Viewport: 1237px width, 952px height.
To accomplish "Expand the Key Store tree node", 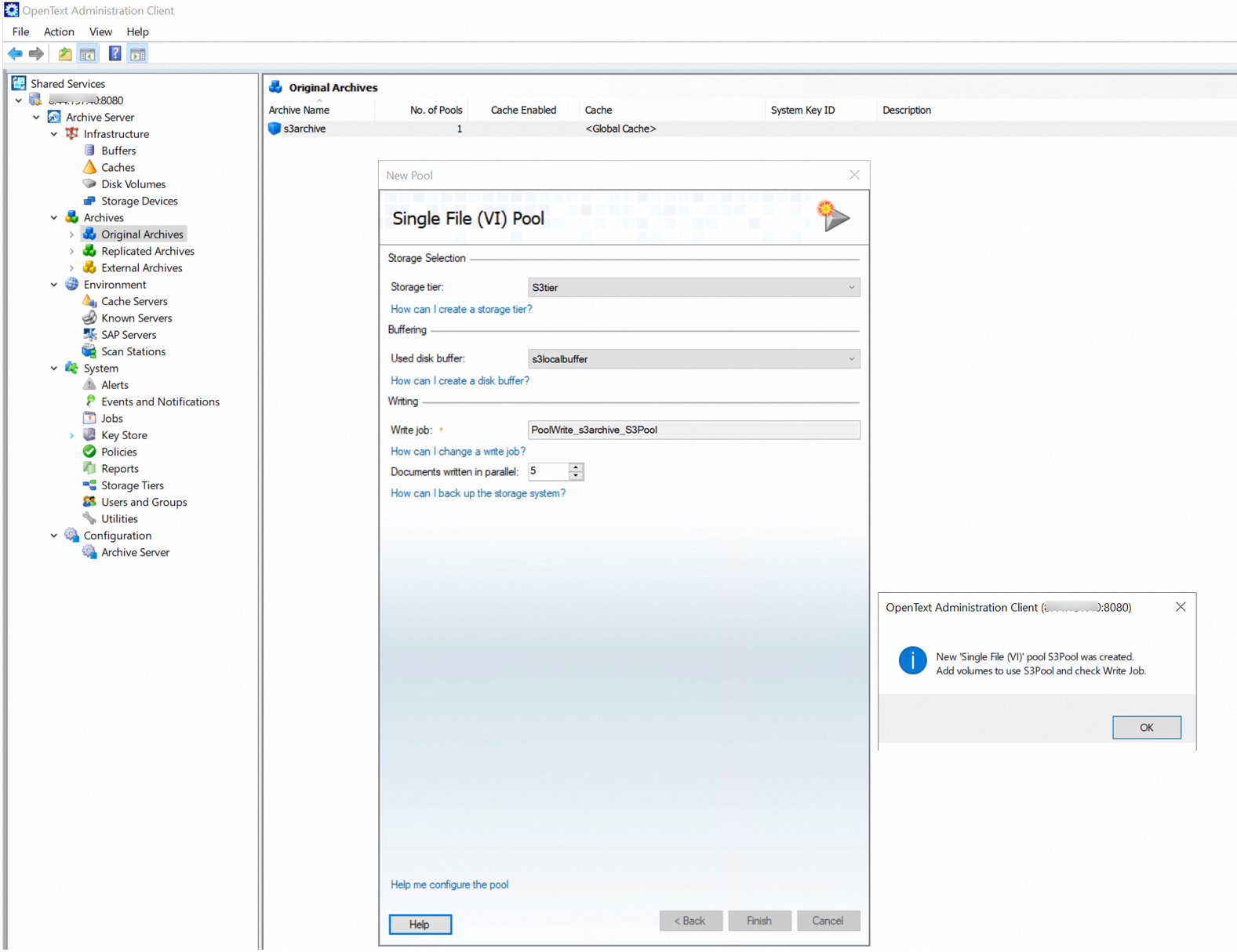I will click(x=71, y=435).
